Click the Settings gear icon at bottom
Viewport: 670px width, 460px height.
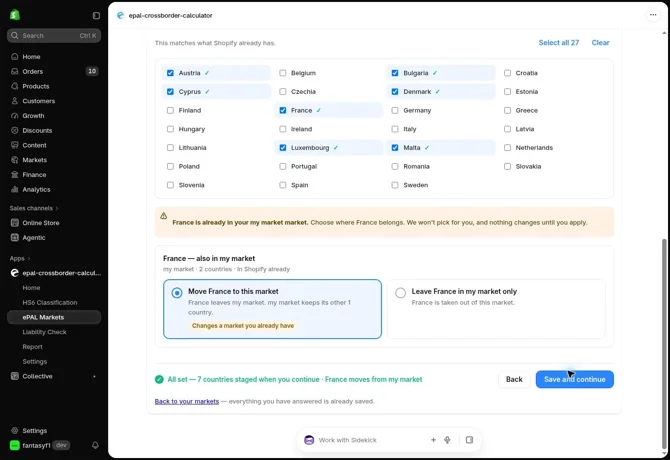tap(15, 431)
